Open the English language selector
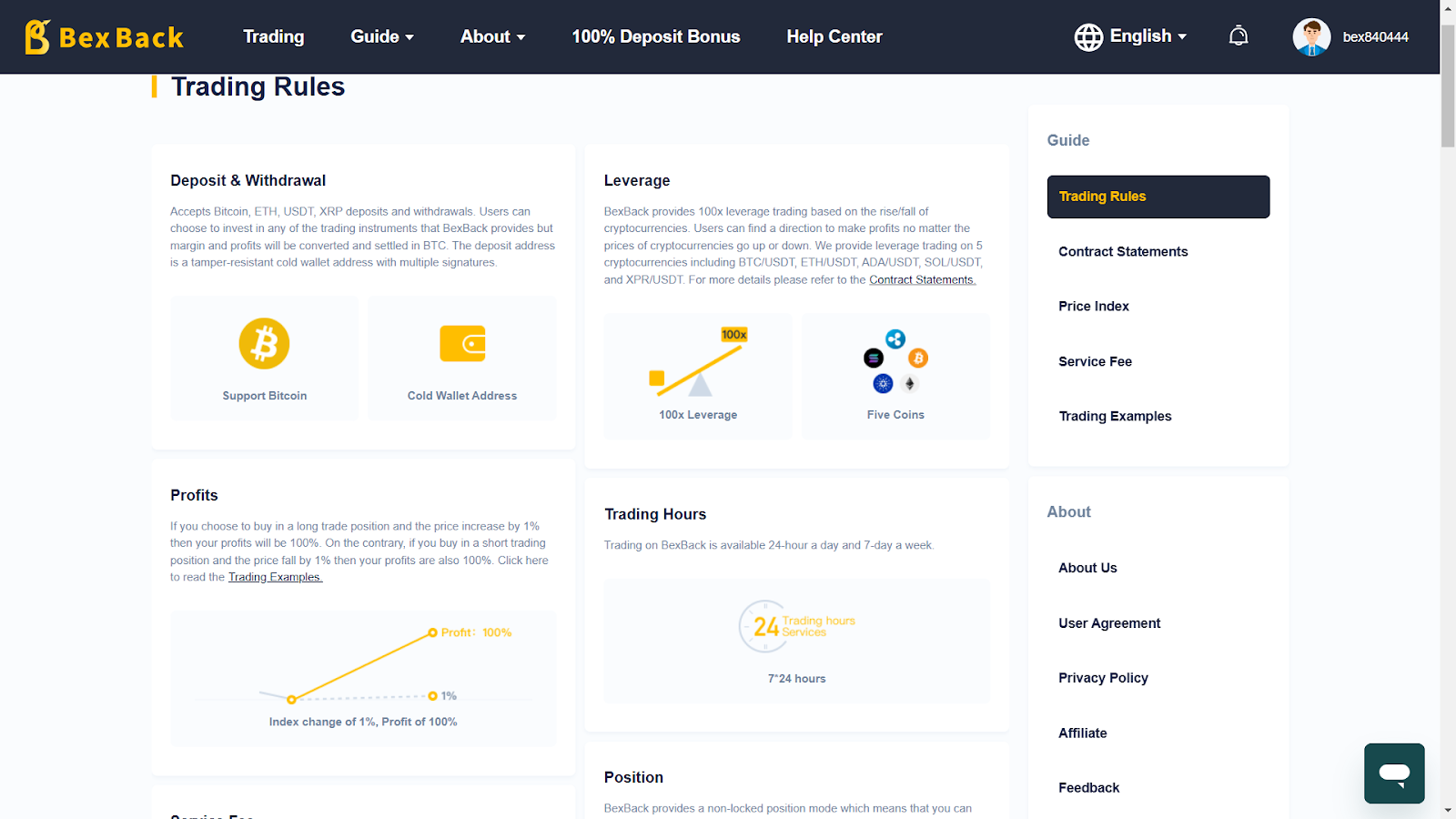Image resolution: width=1456 pixels, height=819 pixels. point(1148,36)
